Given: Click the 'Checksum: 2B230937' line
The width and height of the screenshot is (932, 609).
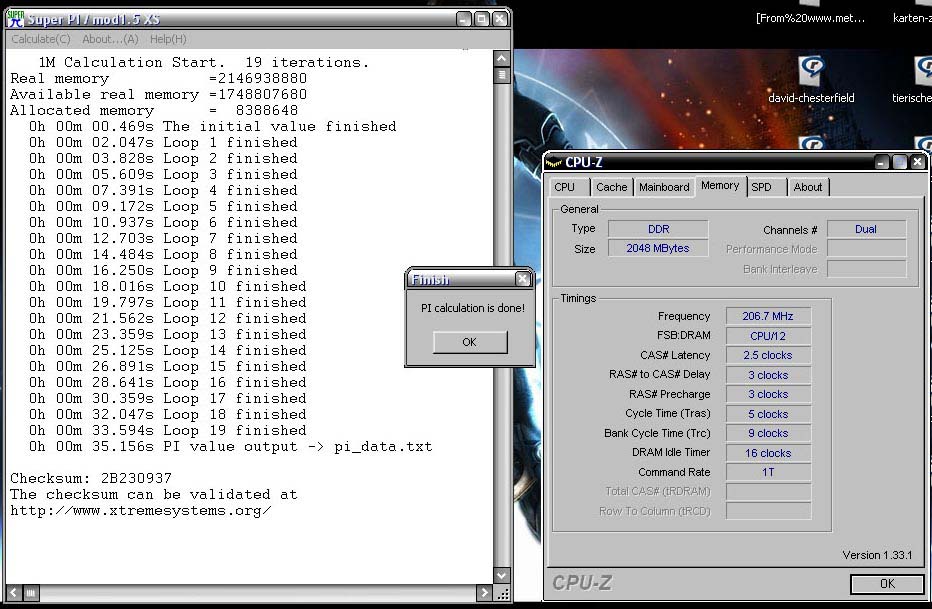Looking at the screenshot, I should [x=91, y=478].
